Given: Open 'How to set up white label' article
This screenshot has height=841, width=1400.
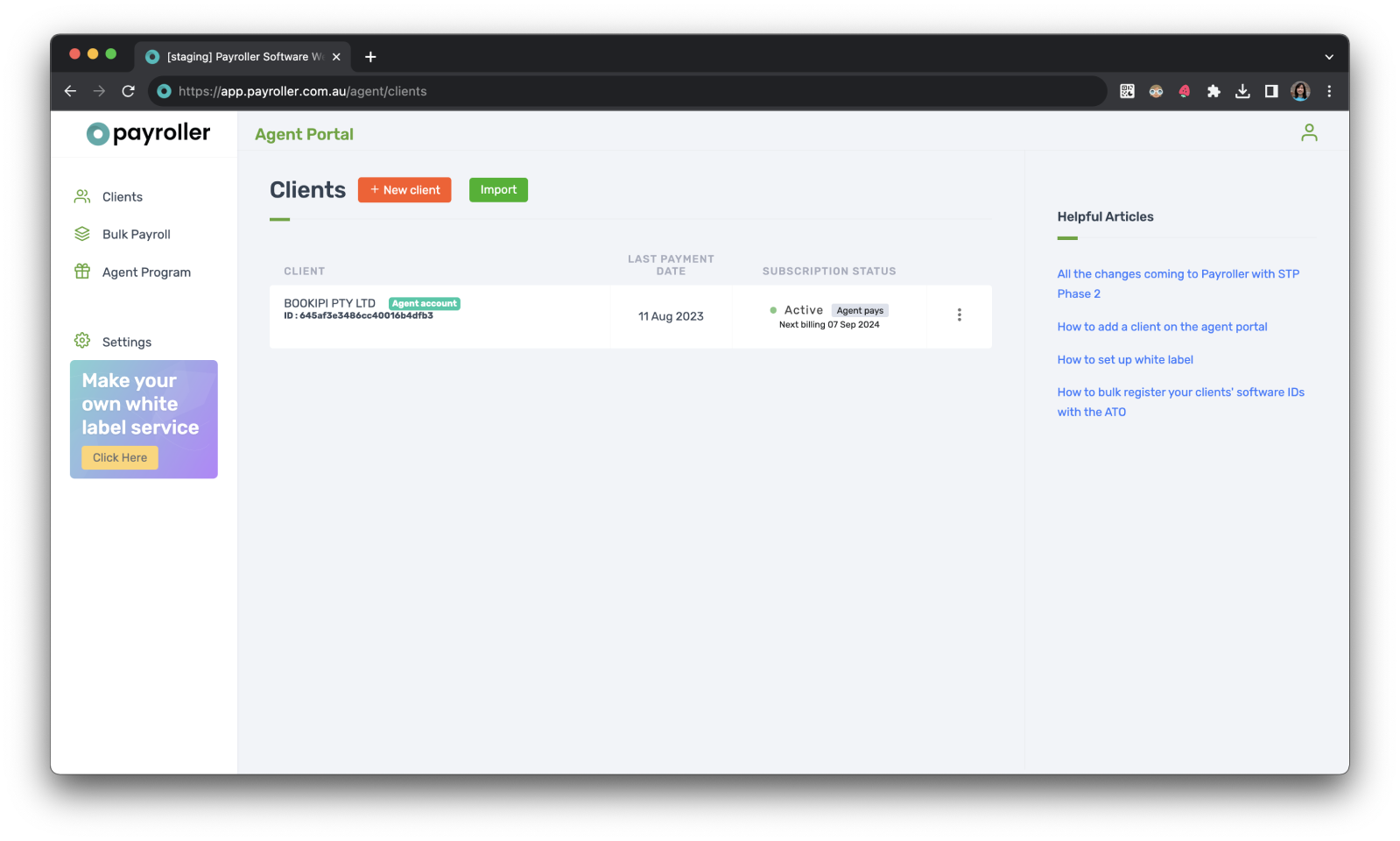Looking at the screenshot, I should (1124, 360).
